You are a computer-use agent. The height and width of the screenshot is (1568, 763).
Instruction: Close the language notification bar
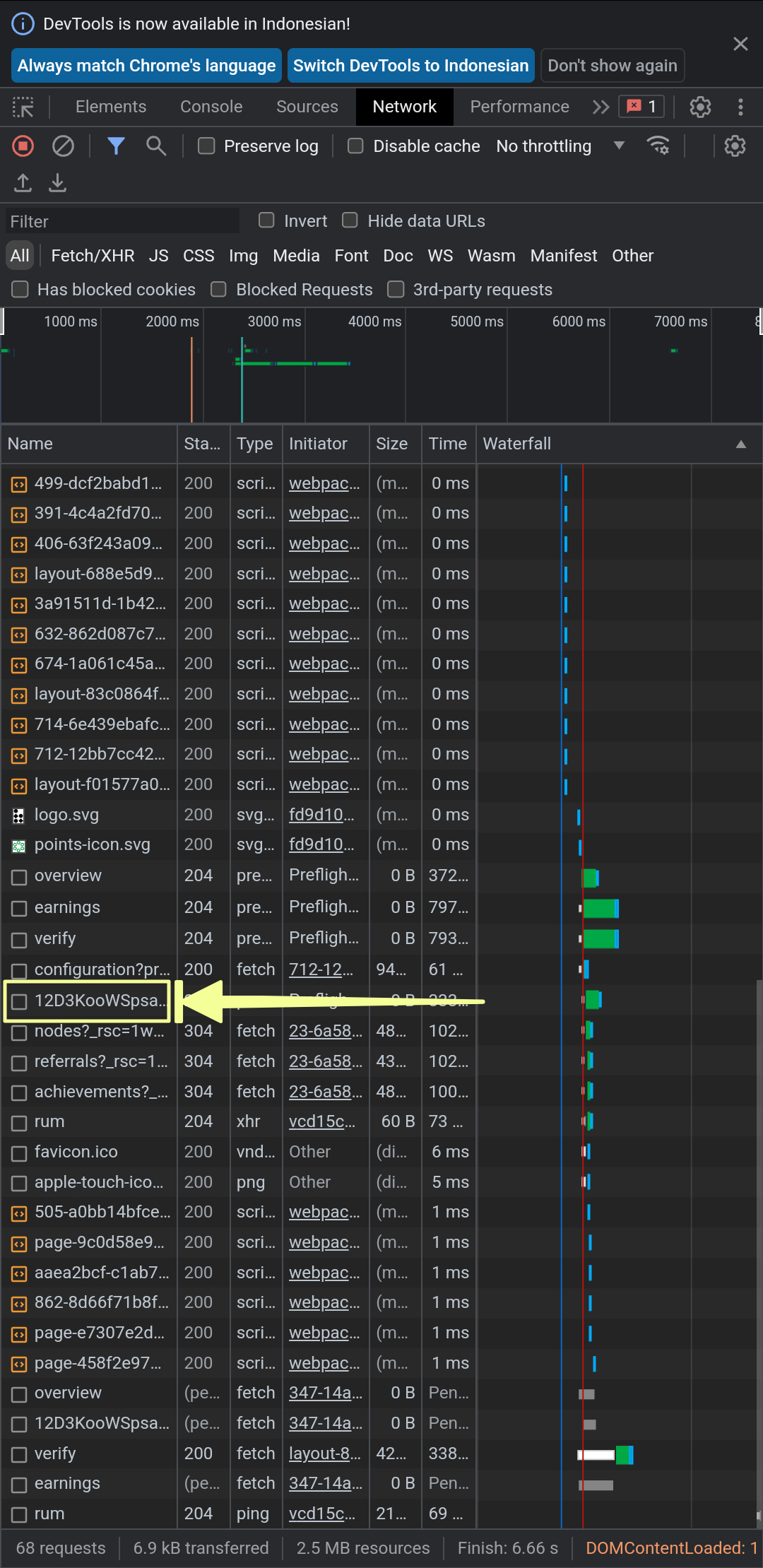(740, 44)
